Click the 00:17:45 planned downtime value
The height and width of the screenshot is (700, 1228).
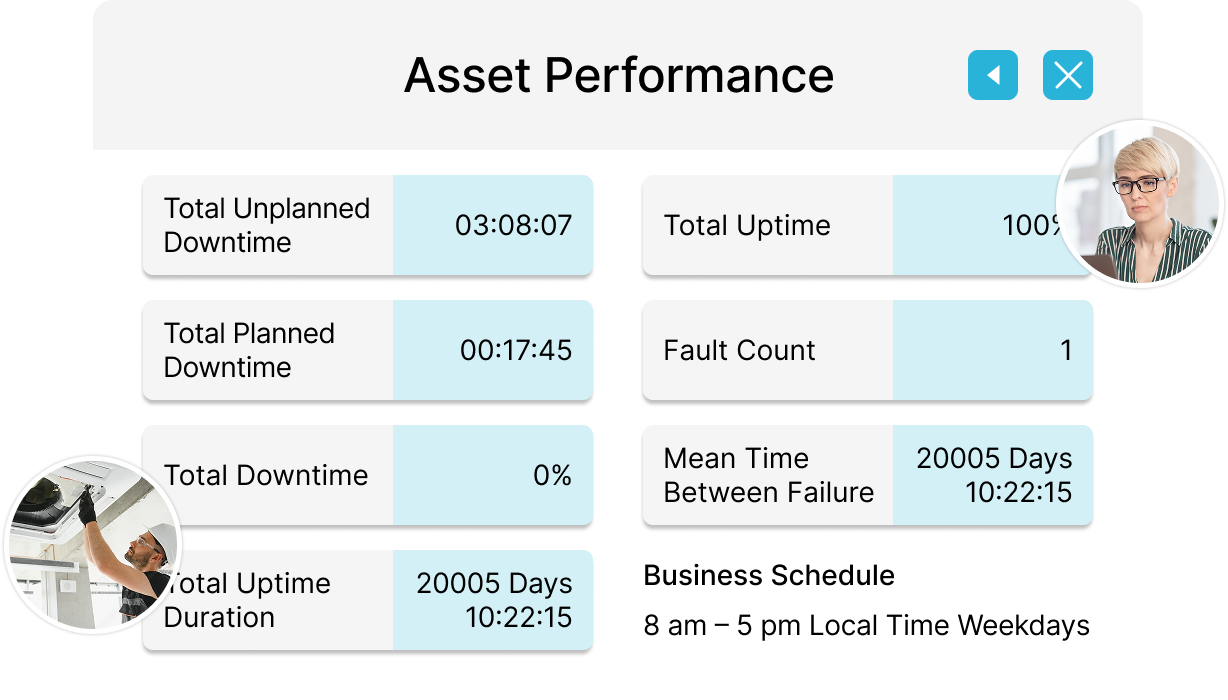click(515, 350)
